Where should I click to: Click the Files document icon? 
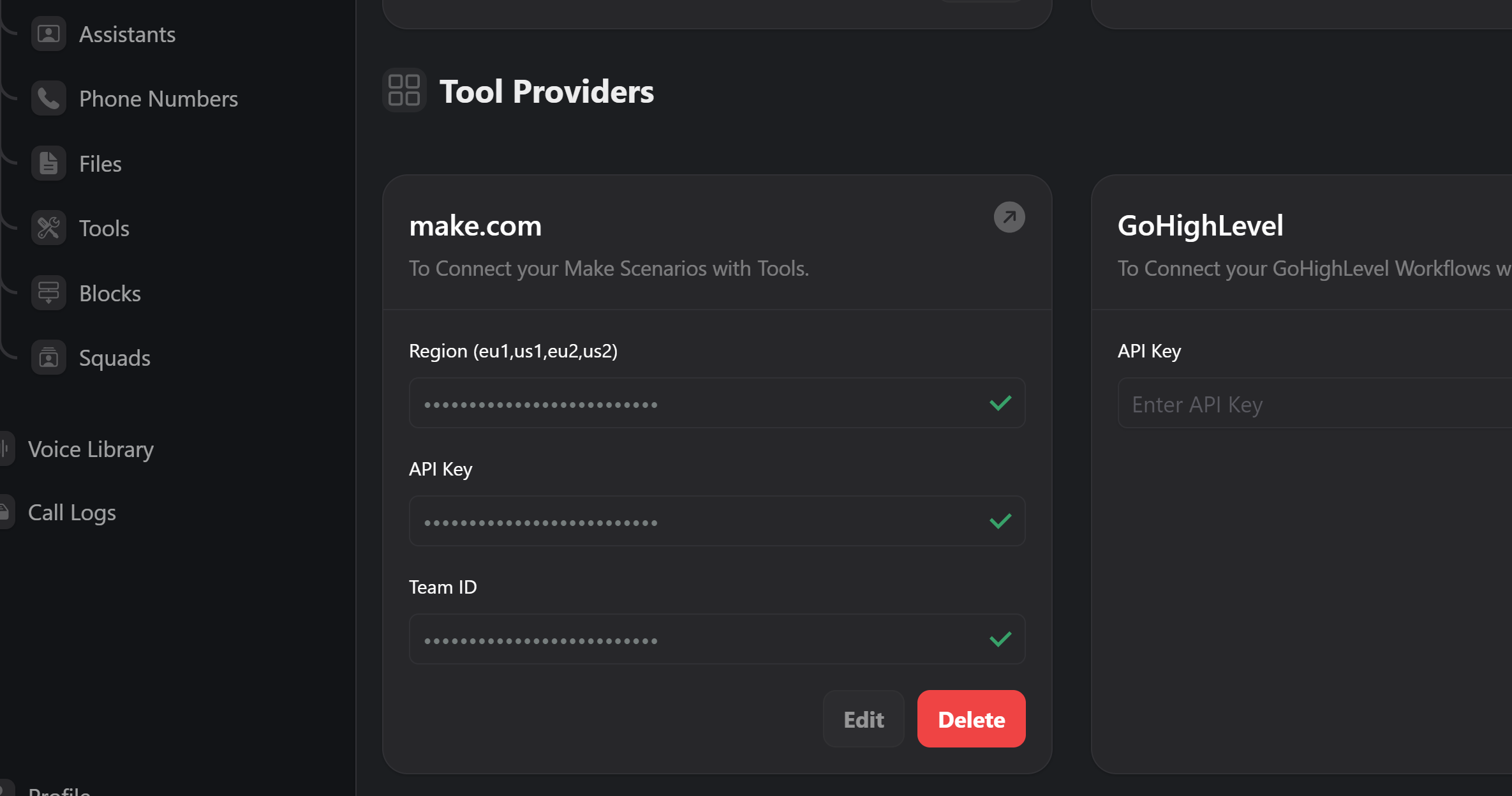tap(48, 163)
